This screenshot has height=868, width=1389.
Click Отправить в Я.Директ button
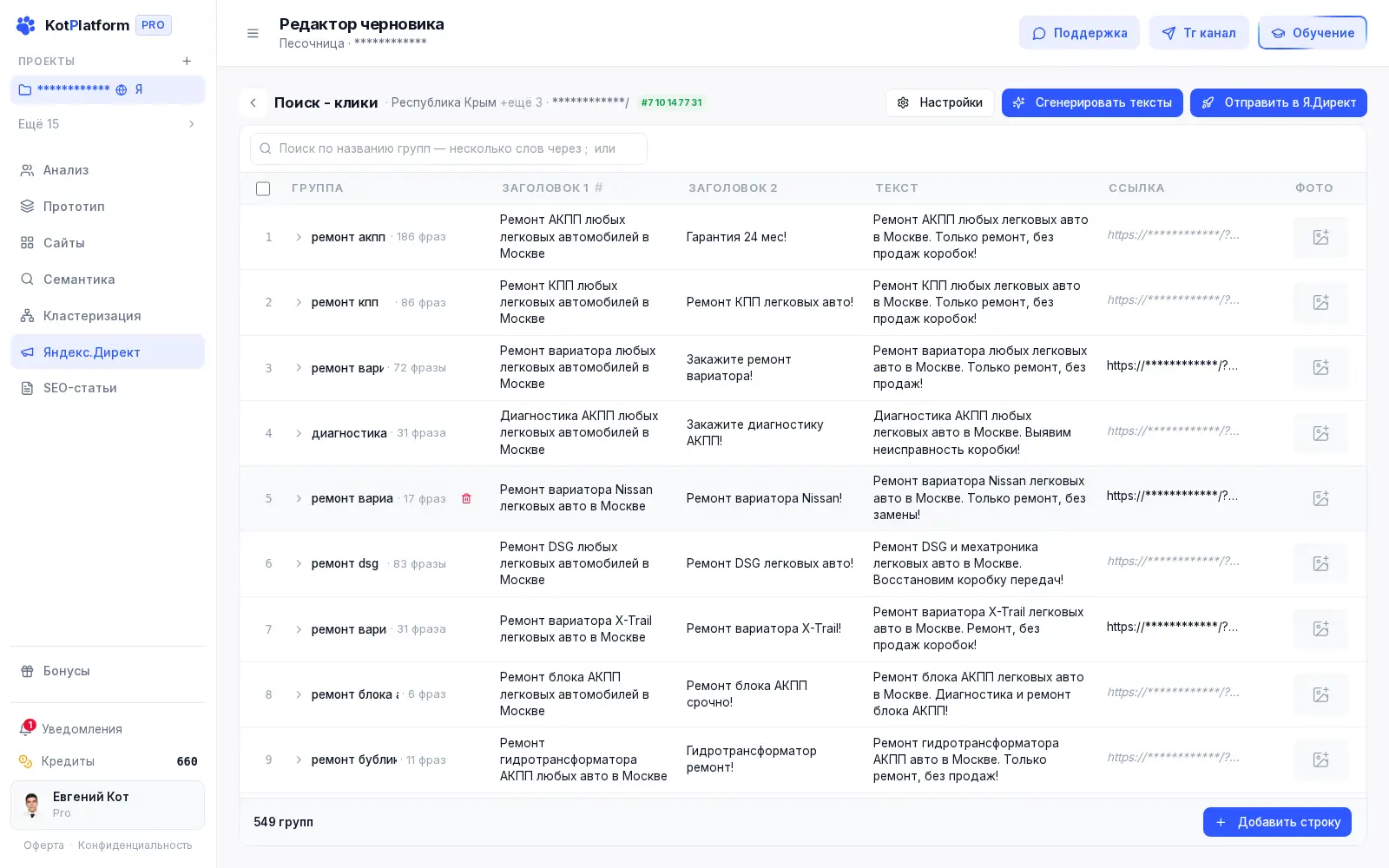coord(1279,102)
